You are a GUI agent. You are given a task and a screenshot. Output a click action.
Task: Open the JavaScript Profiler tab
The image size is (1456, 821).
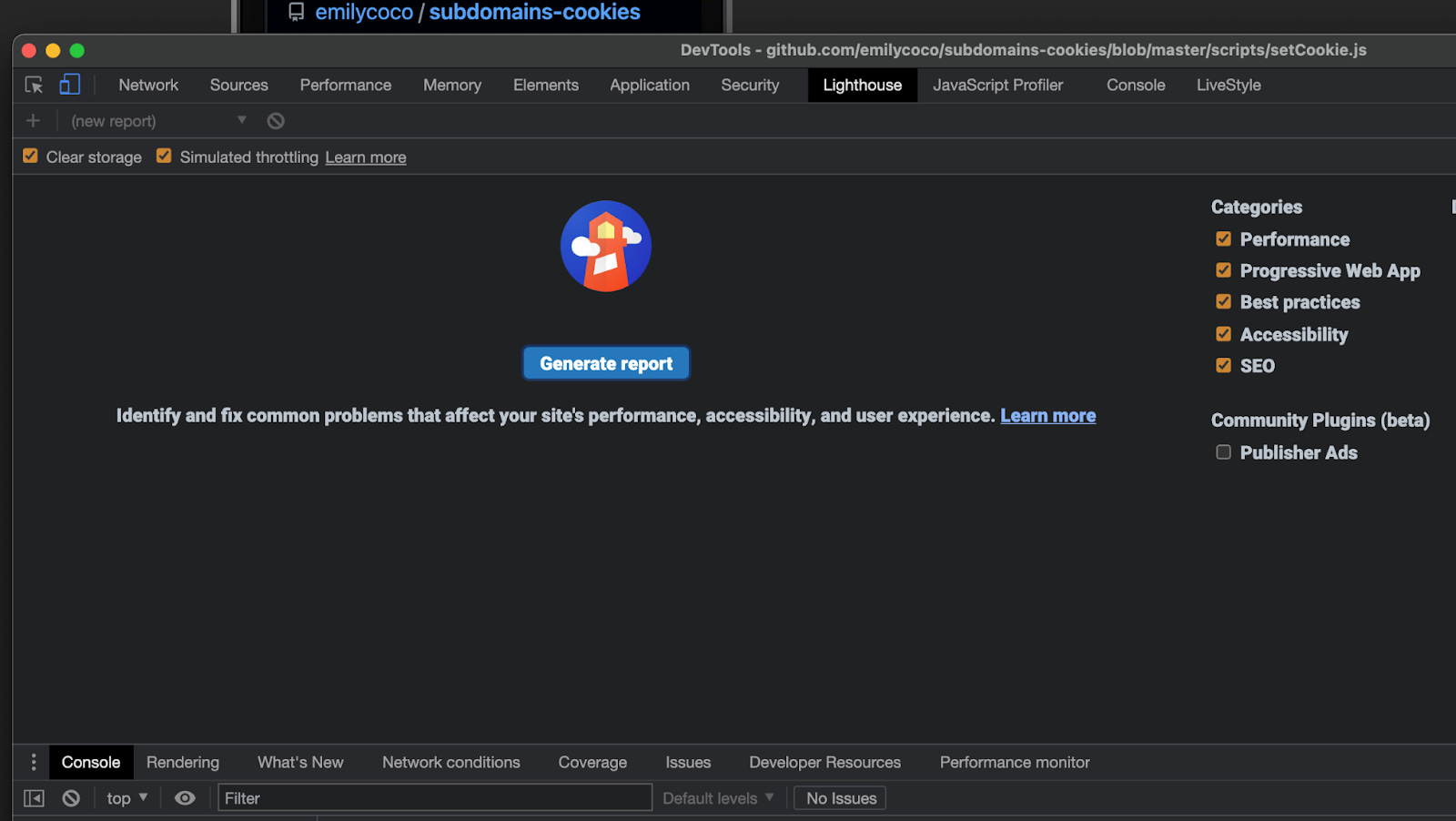(x=997, y=85)
